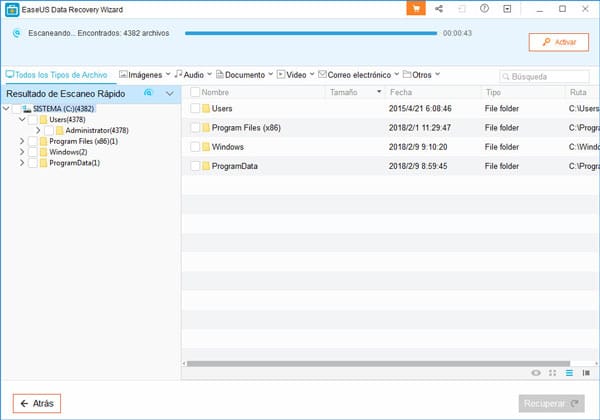Image resolution: width=600 pixels, height=420 pixels.
Task: Sort by the Fecha column header
Action: point(432,92)
